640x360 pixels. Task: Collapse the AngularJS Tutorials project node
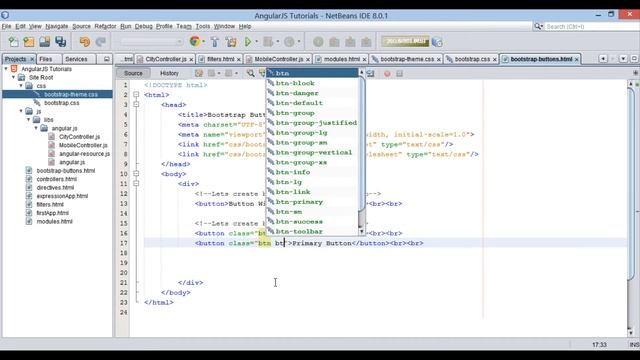tap(6, 69)
